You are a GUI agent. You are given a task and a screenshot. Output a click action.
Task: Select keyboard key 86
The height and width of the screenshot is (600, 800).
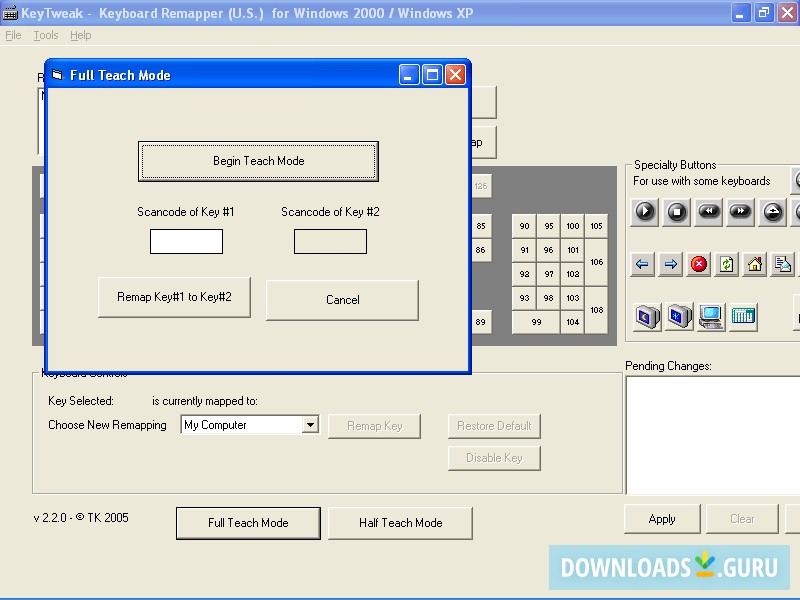pyautogui.click(x=481, y=250)
